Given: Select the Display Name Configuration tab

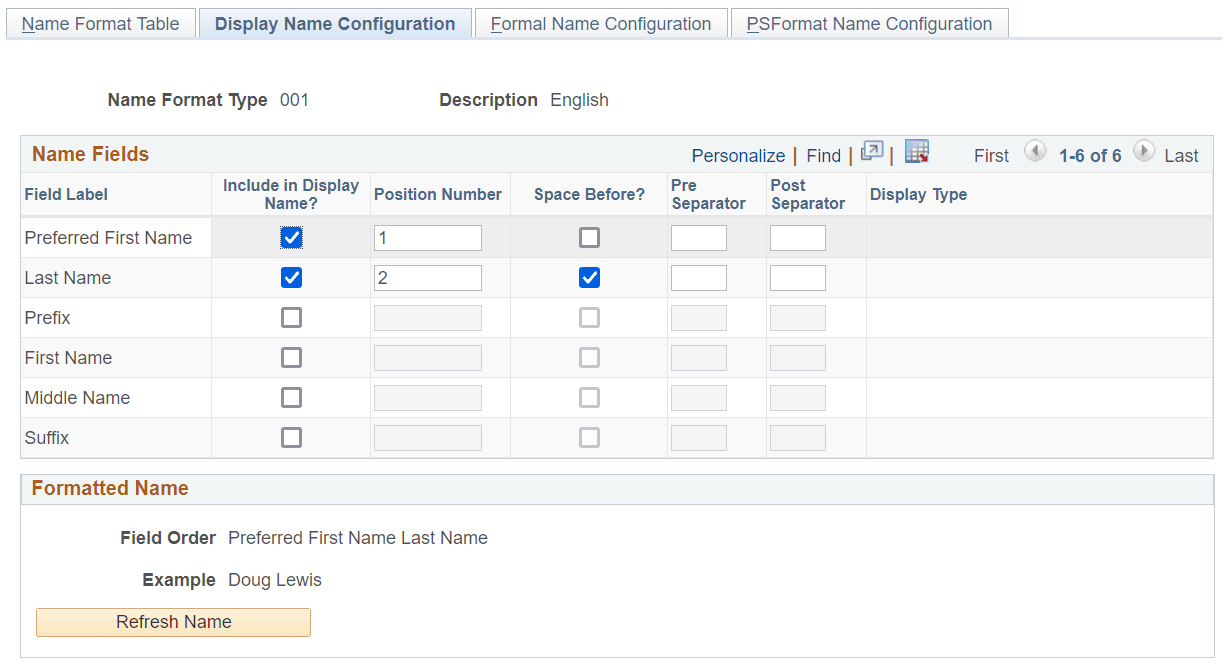Looking at the screenshot, I should (335, 22).
